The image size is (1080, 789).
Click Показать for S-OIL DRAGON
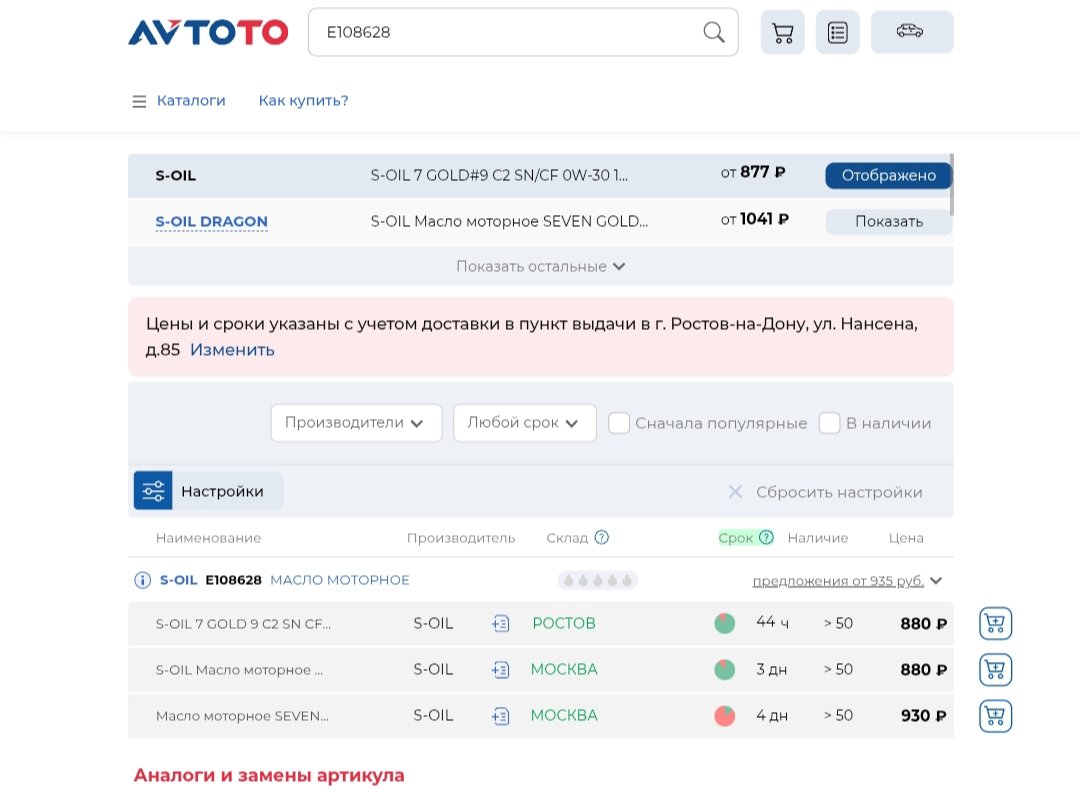click(x=889, y=222)
